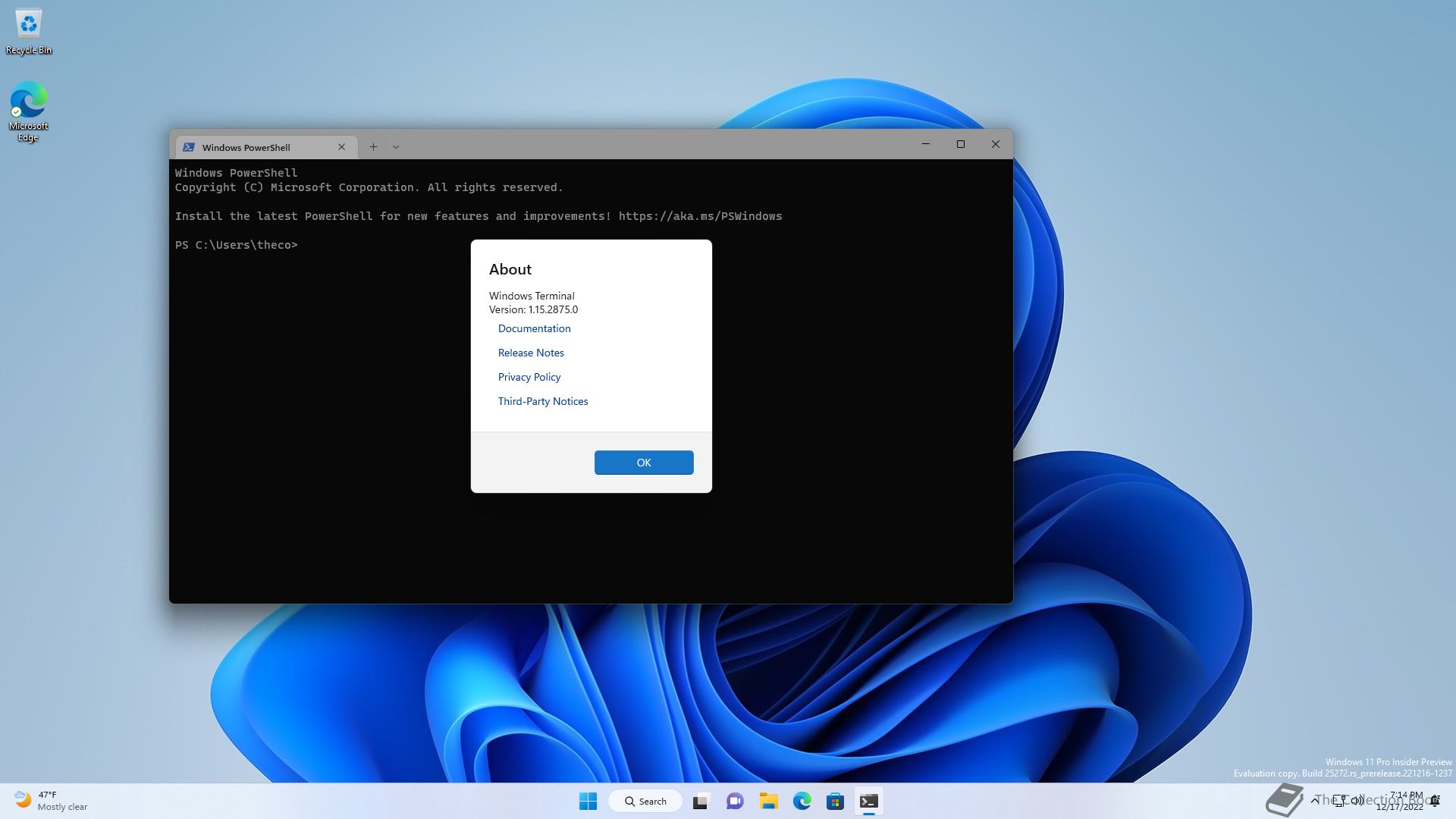Image resolution: width=1456 pixels, height=819 pixels.
Task: Open the Windows Start menu
Action: (588, 801)
